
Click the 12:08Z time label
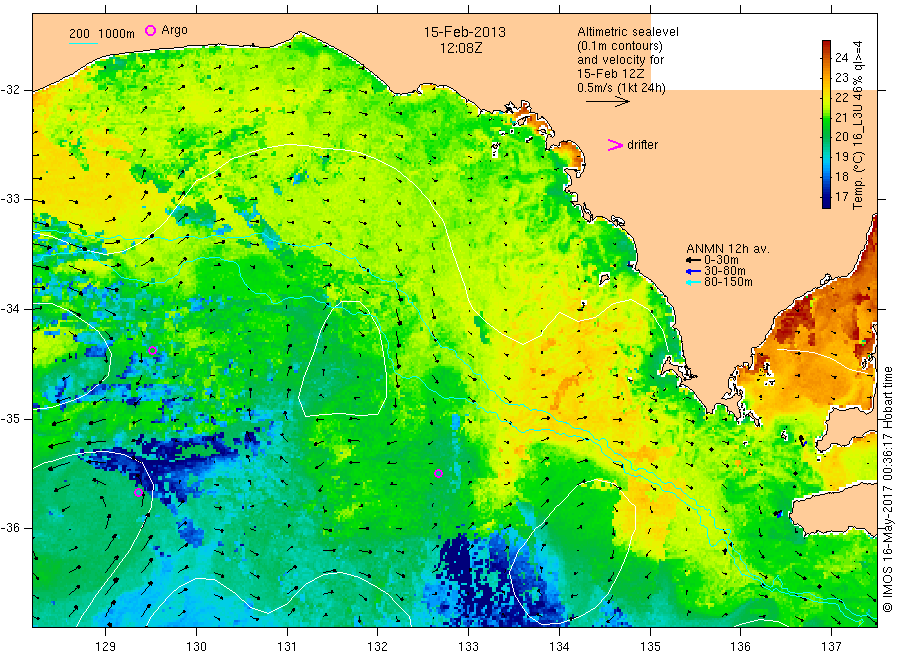pyautogui.click(x=461, y=48)
